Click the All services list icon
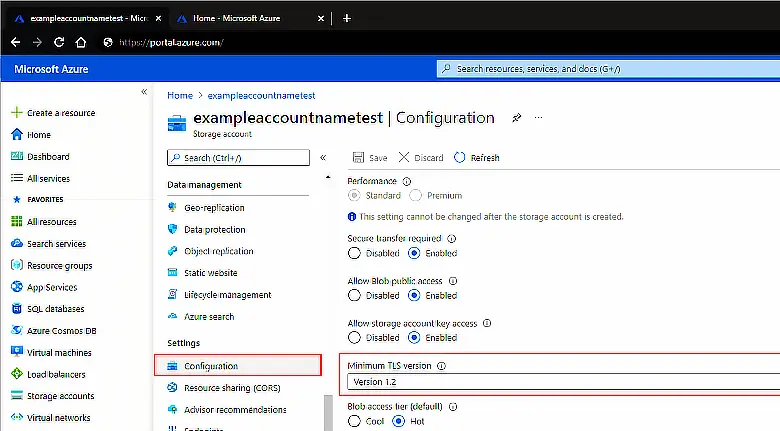Screen dimensions: 780x431 click(17, 178)
